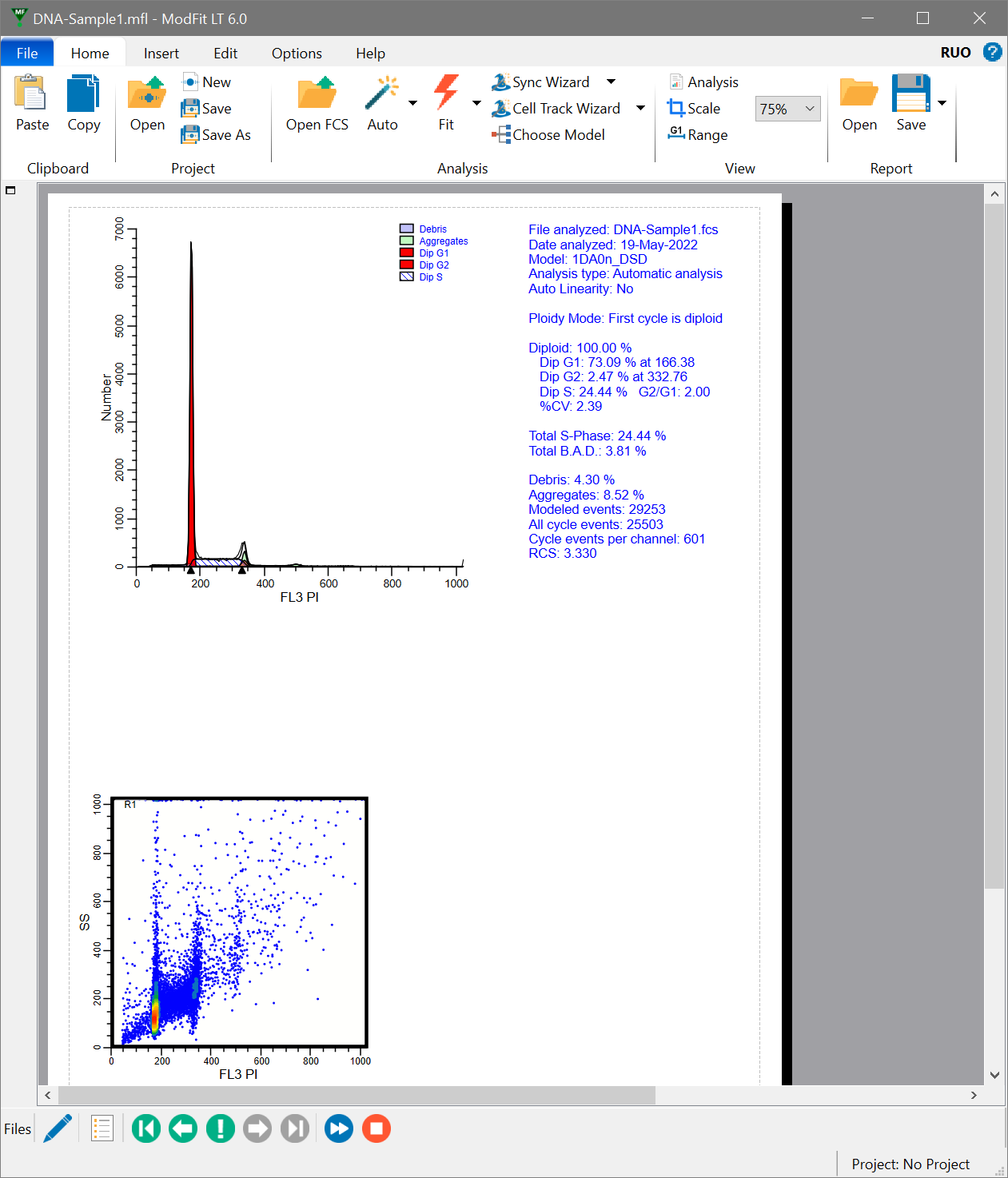Click the Debris legend color swatch
This screenshot has height=1178, width=1008.
(407, 229)
